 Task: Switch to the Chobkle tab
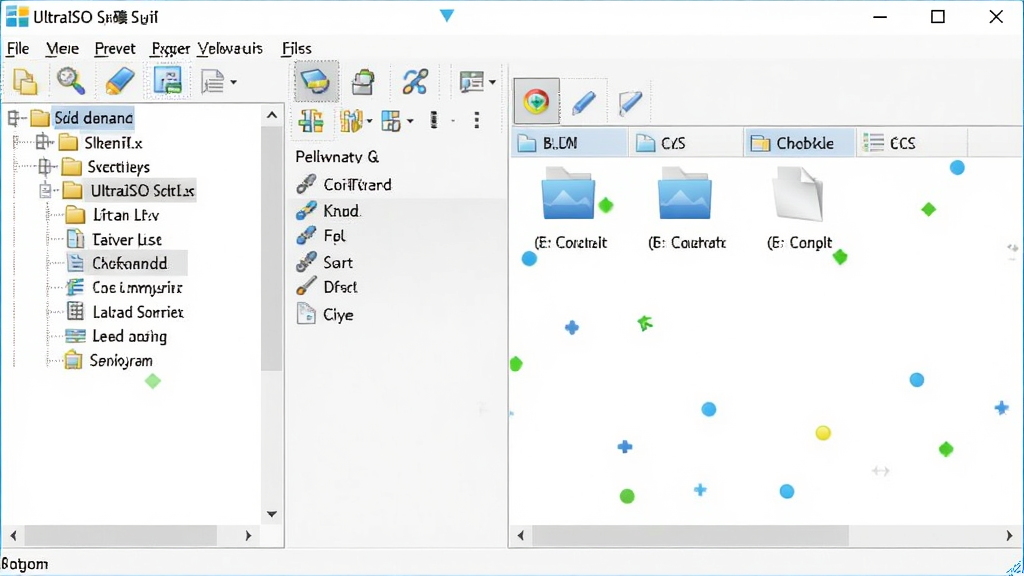[x=799, y=143]
